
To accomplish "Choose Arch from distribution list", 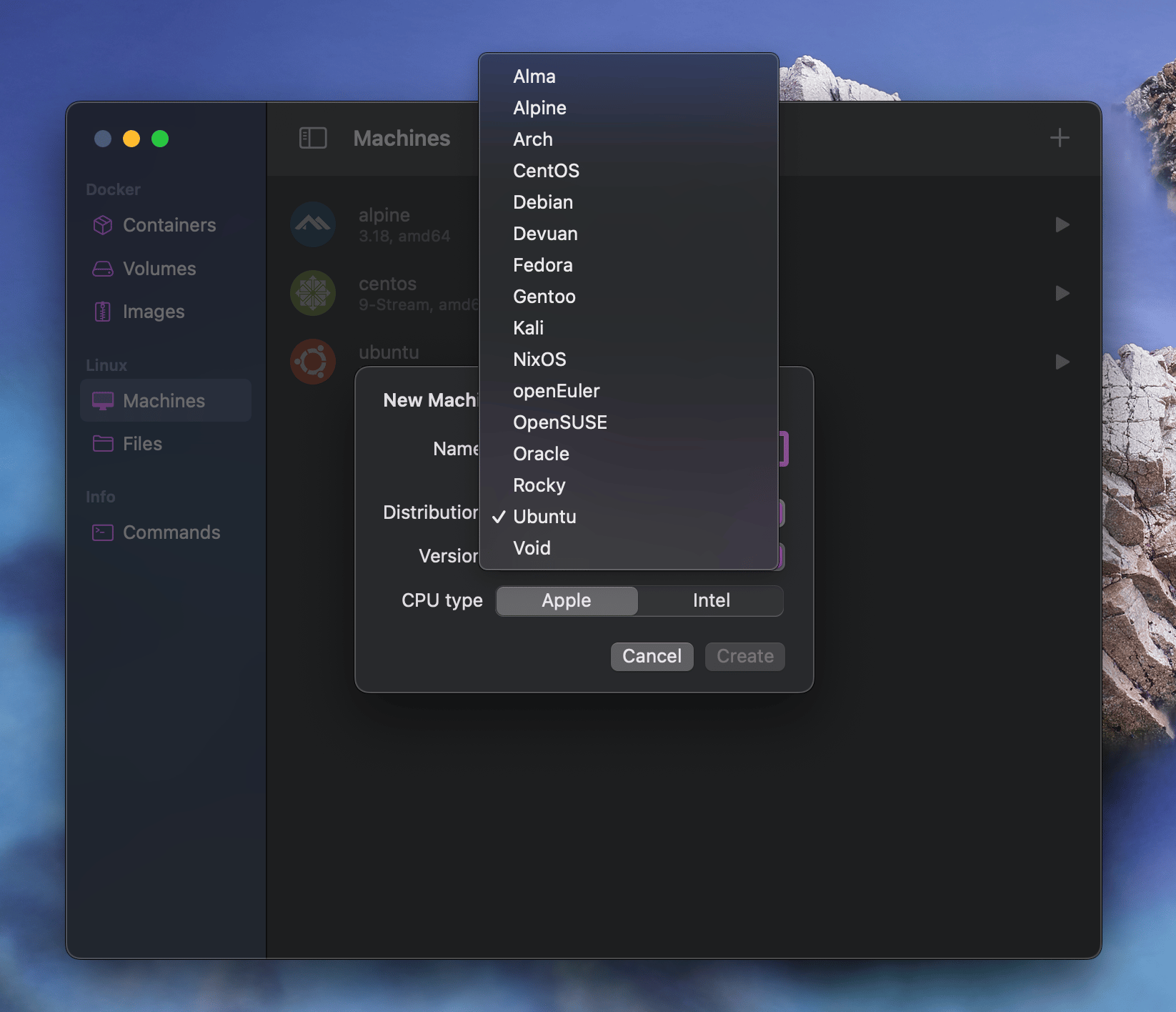I will click(x=629, y=139).
